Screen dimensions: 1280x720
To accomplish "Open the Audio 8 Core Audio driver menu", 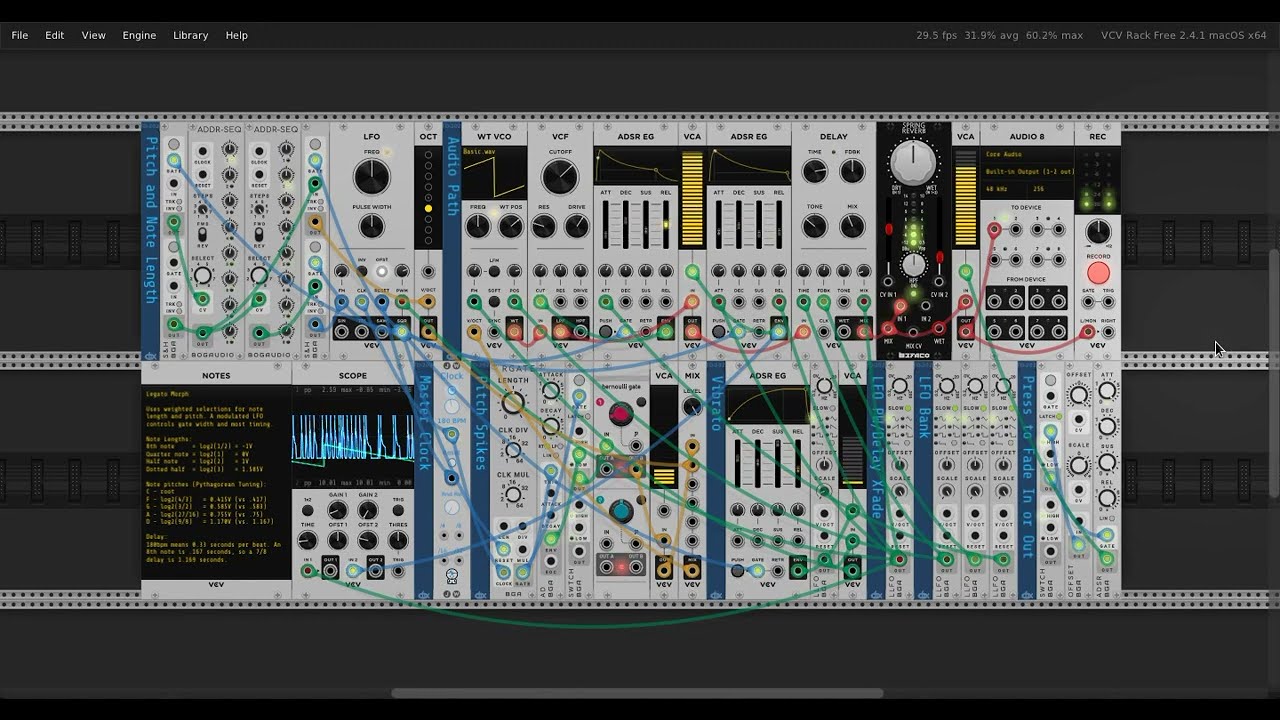I will coord(1027,154).
